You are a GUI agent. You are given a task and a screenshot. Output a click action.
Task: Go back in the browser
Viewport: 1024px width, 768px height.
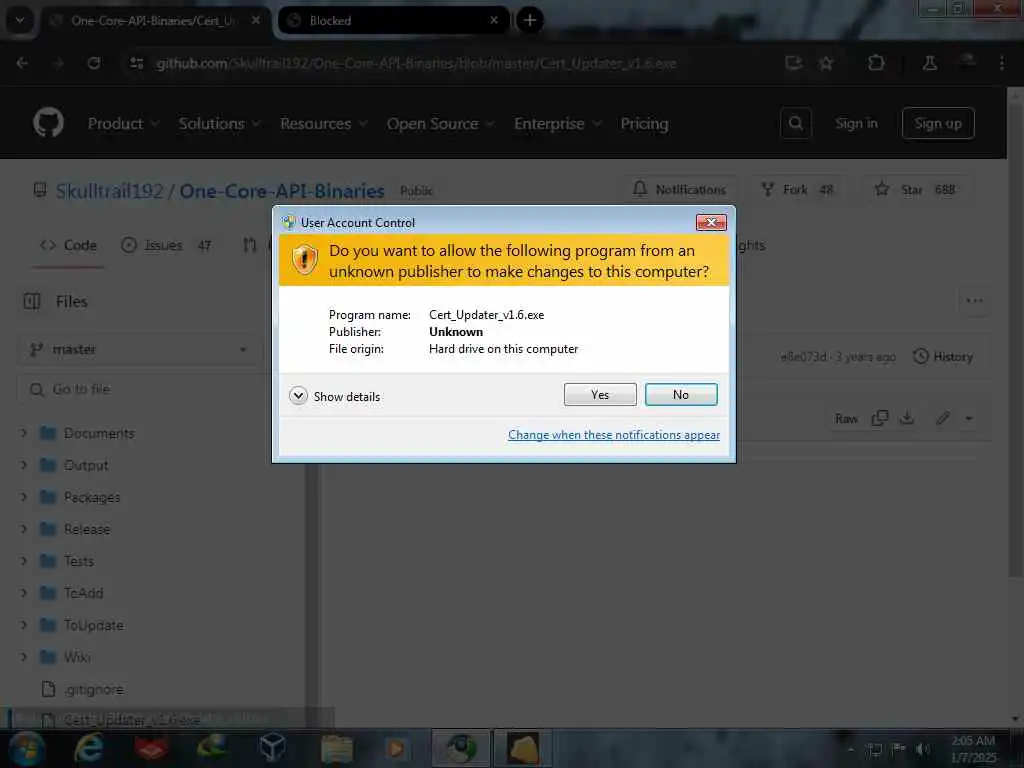coord(22,63)
